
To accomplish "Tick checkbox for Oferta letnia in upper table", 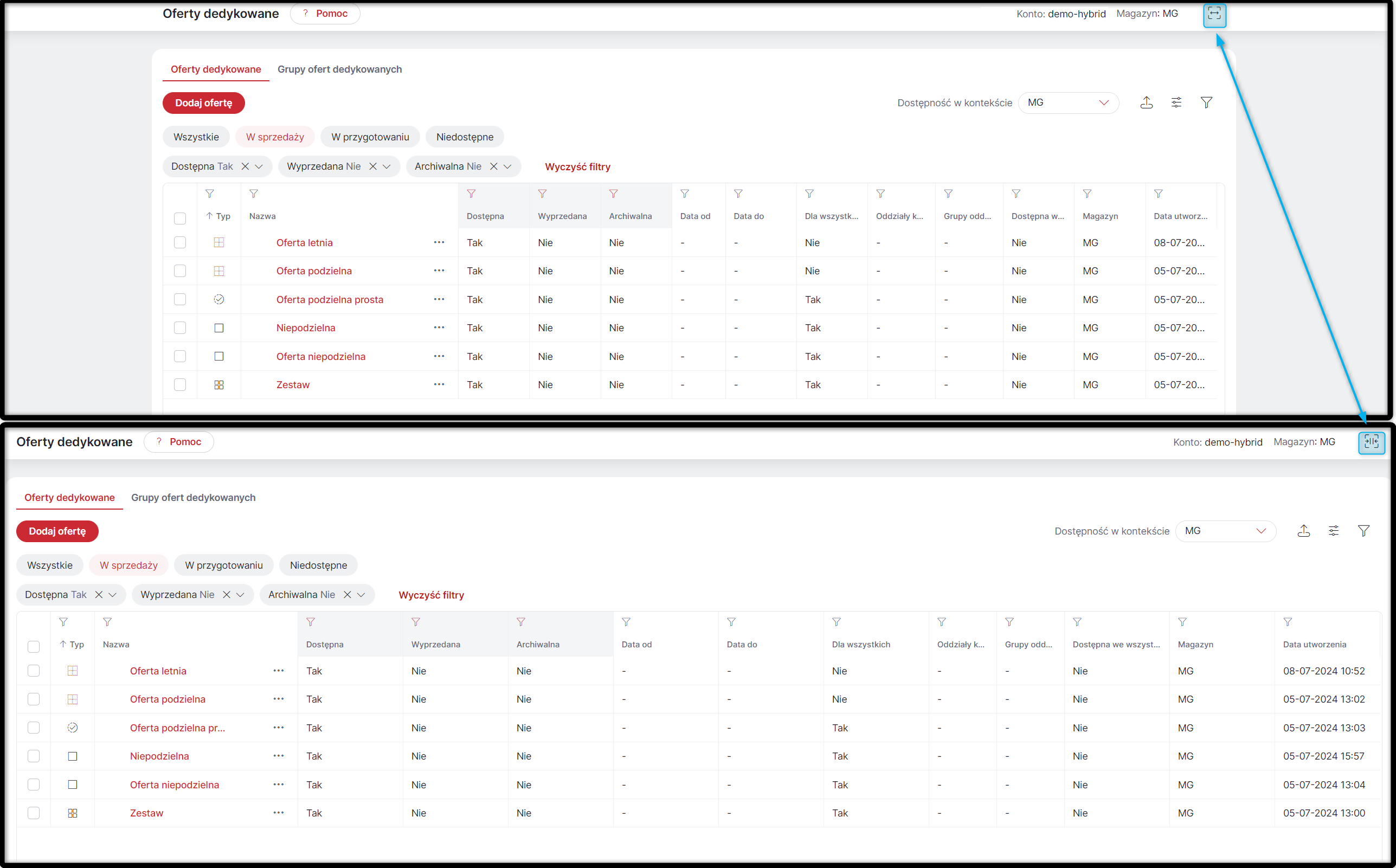I will (x=180, y=243).
